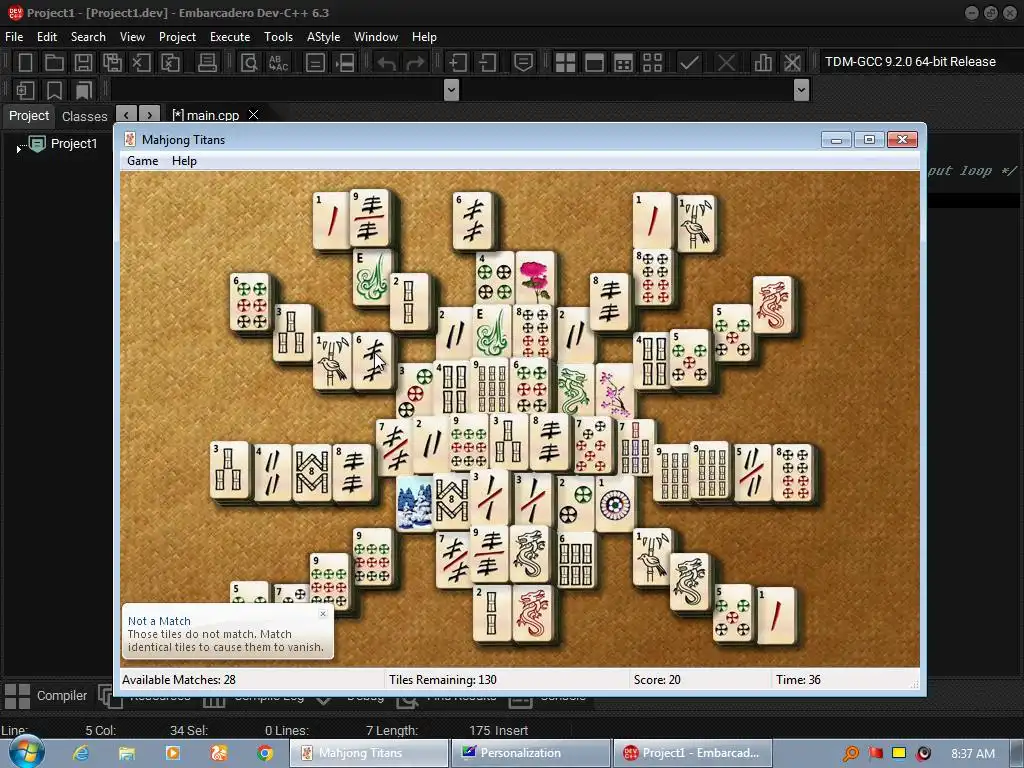Image resolution: width=1024 pixels, height=768 pixels.
Task: Open the first class browser combo box arrow
Action: pos(451,89)
